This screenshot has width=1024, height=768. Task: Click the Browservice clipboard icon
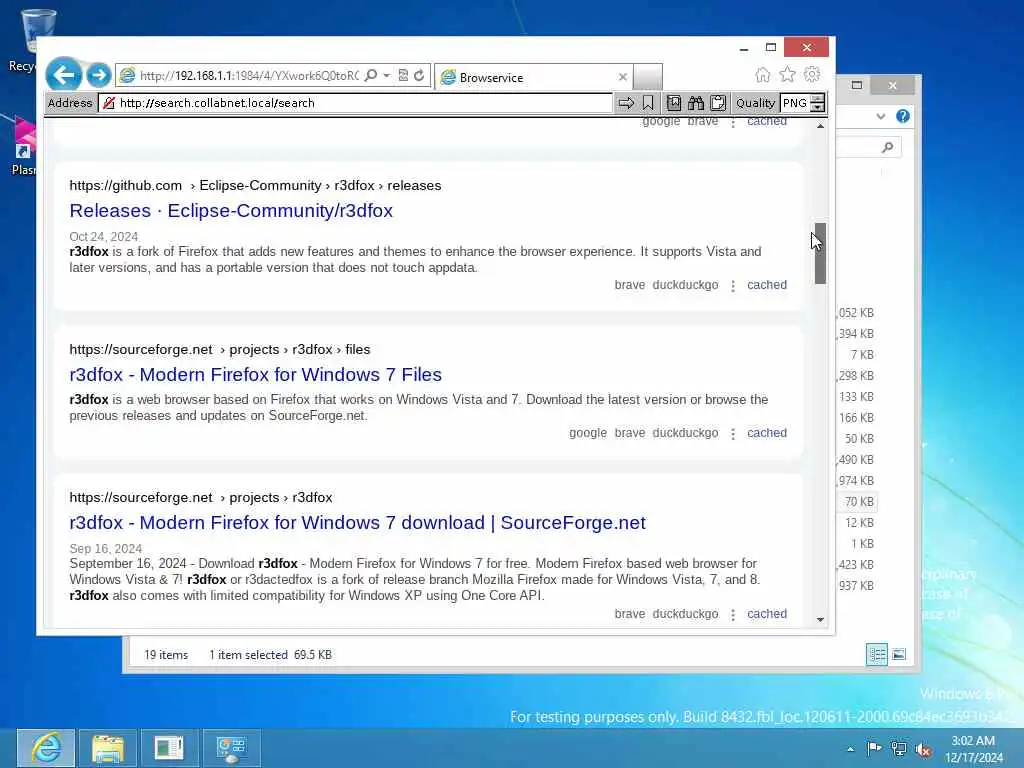click(x=718, y=103)
